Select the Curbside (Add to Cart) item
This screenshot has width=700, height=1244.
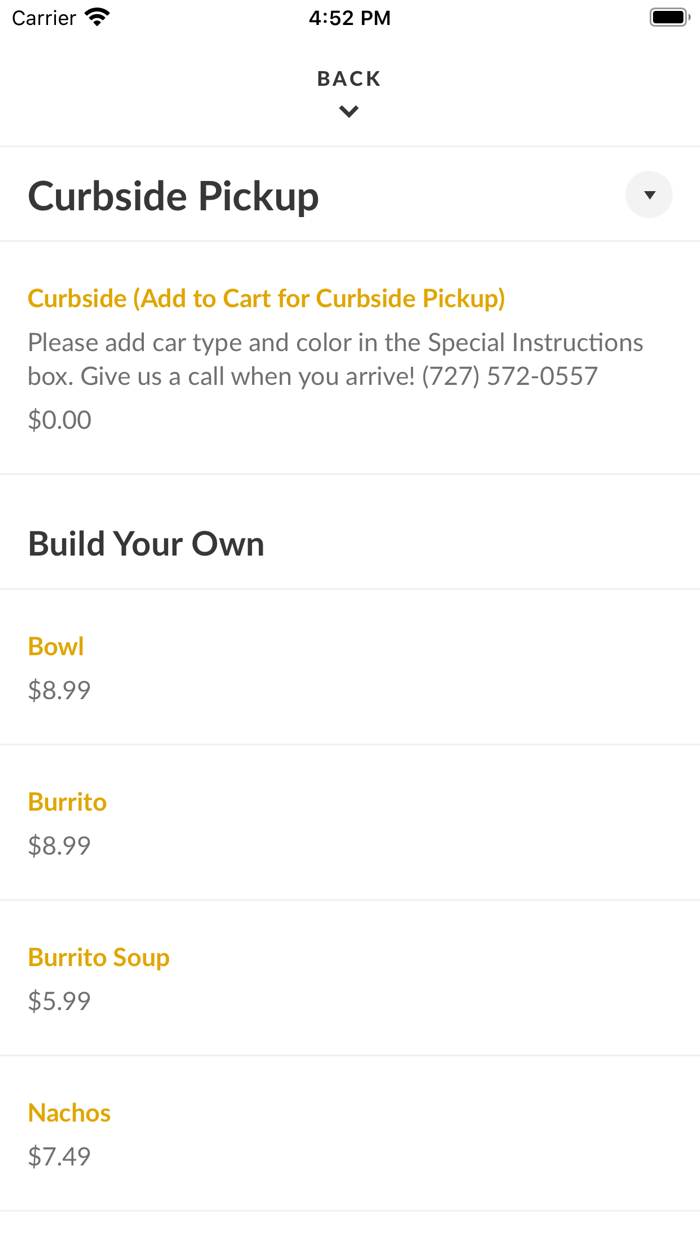pyautogui.click(x=266, y=298)
